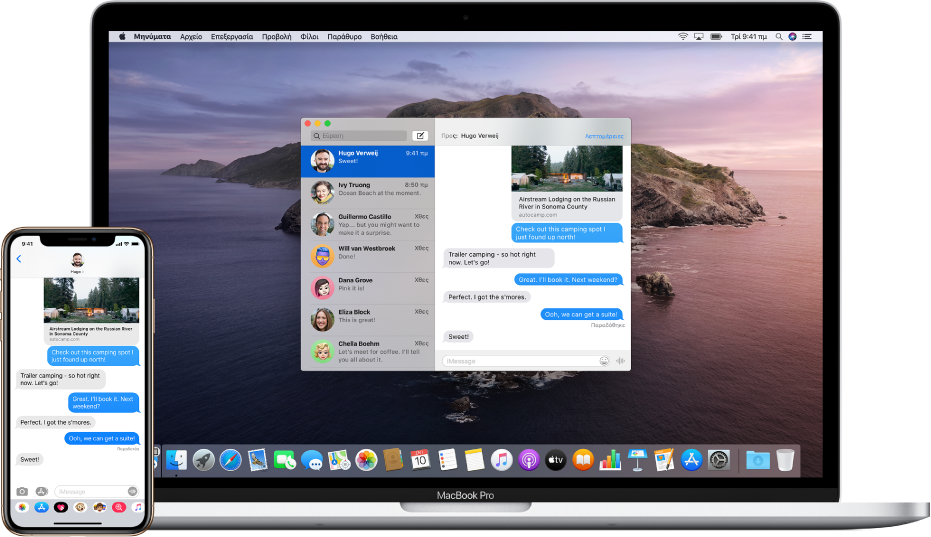The width and height of the screenshot is (931, 537).
Task: Open Safari from the Dock
Action: pyautogui.click(x=231, y=460)
